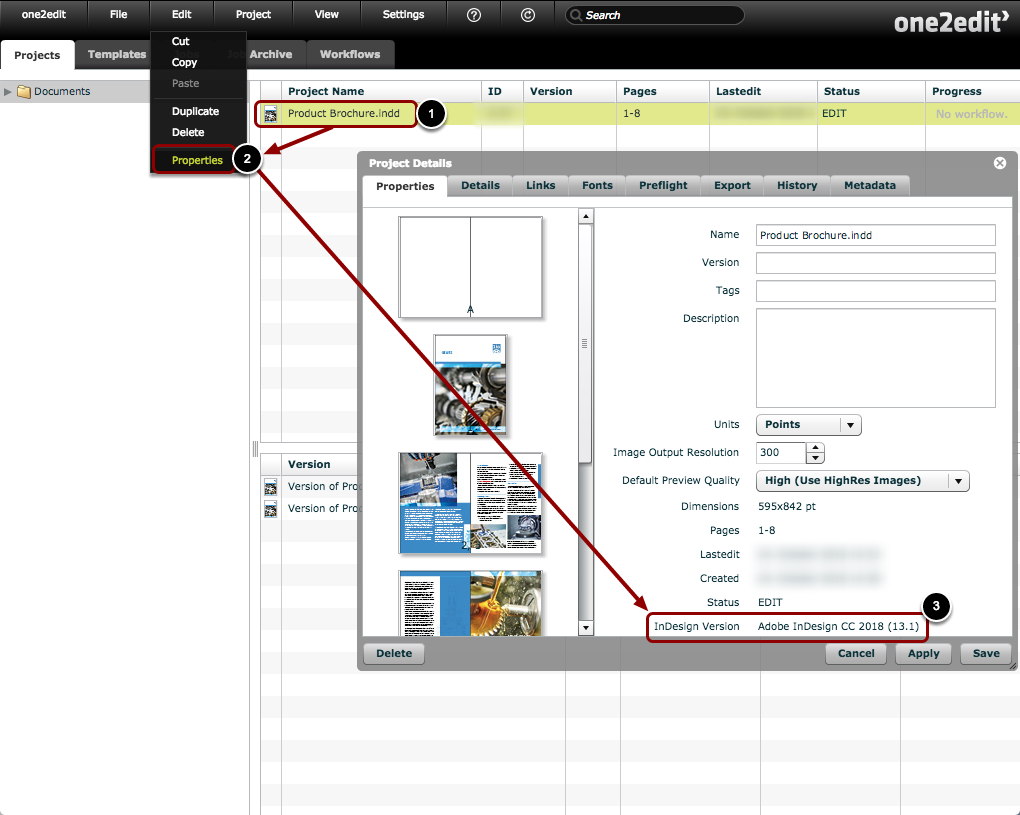Viewport: 1020px width, 815px height.
Task: Click the search magnifier icon
Action: click(x=576, y=15)
